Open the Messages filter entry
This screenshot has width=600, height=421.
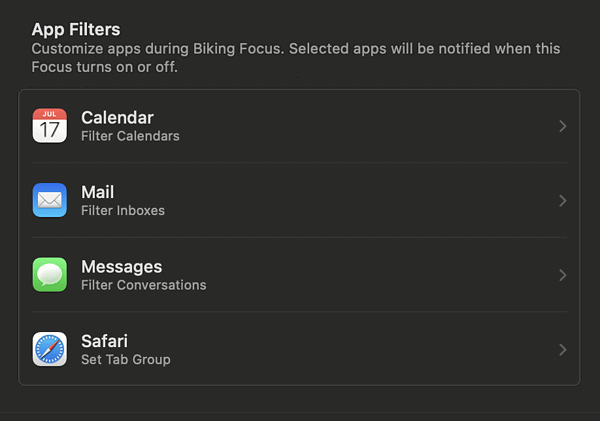coord(299,275)
